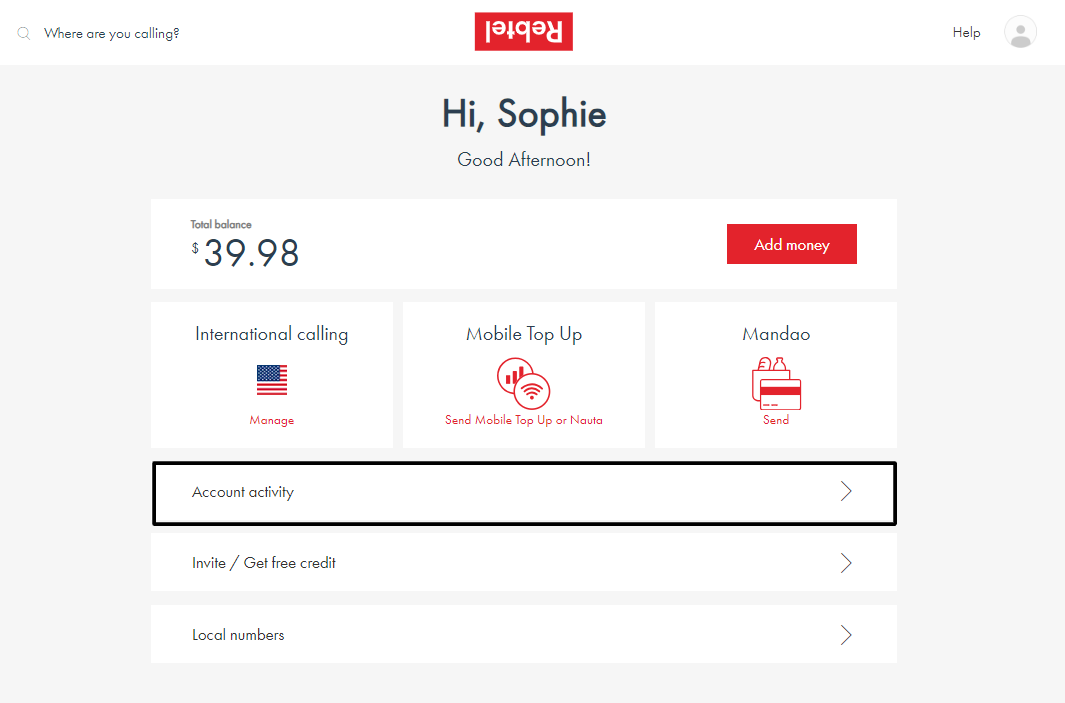Click the Mandao groceries card icon
1065x703 pixels.
pos(776,383)
